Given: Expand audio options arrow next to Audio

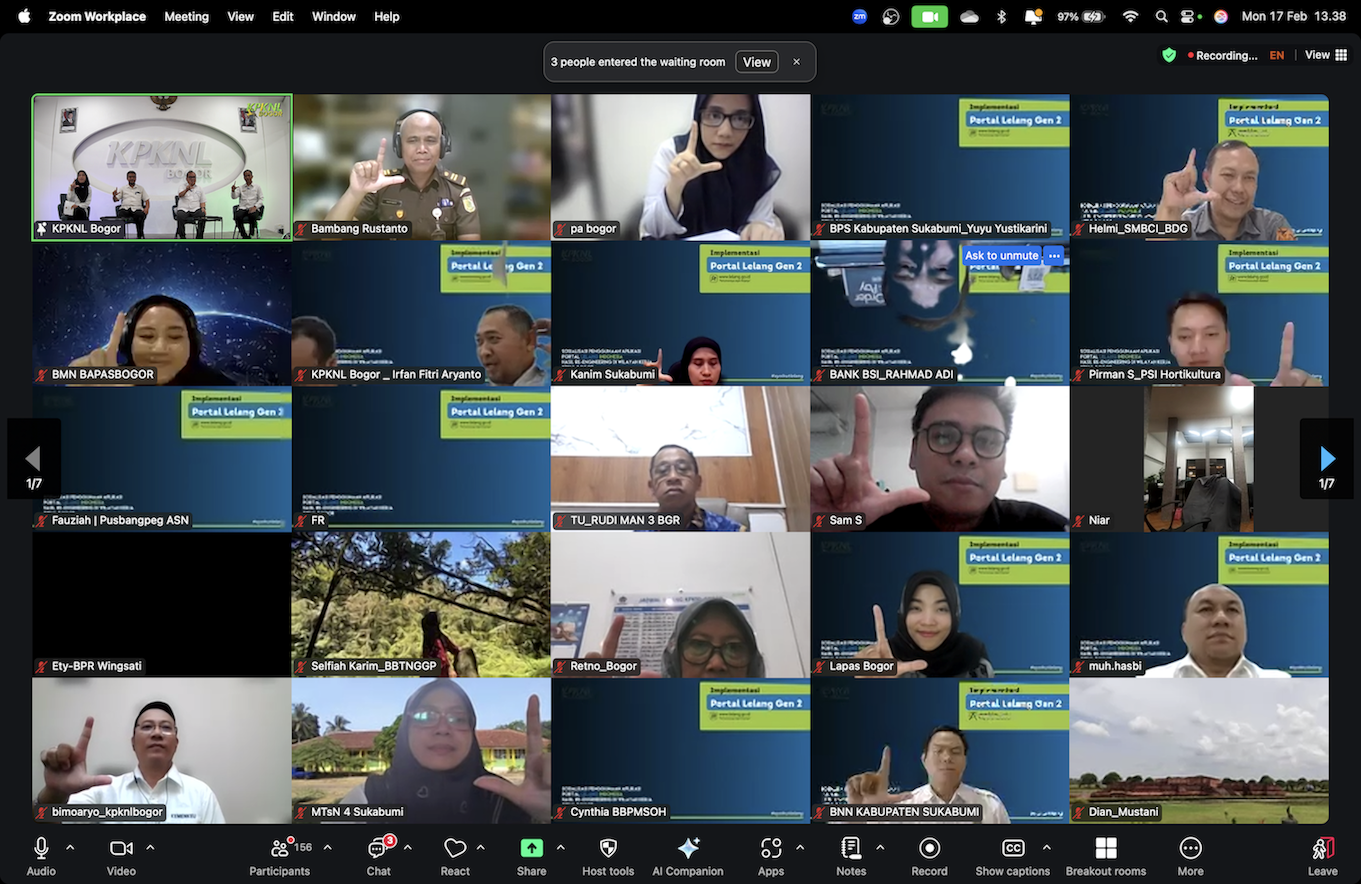Looking at the screenshot, I should (70, 847).
